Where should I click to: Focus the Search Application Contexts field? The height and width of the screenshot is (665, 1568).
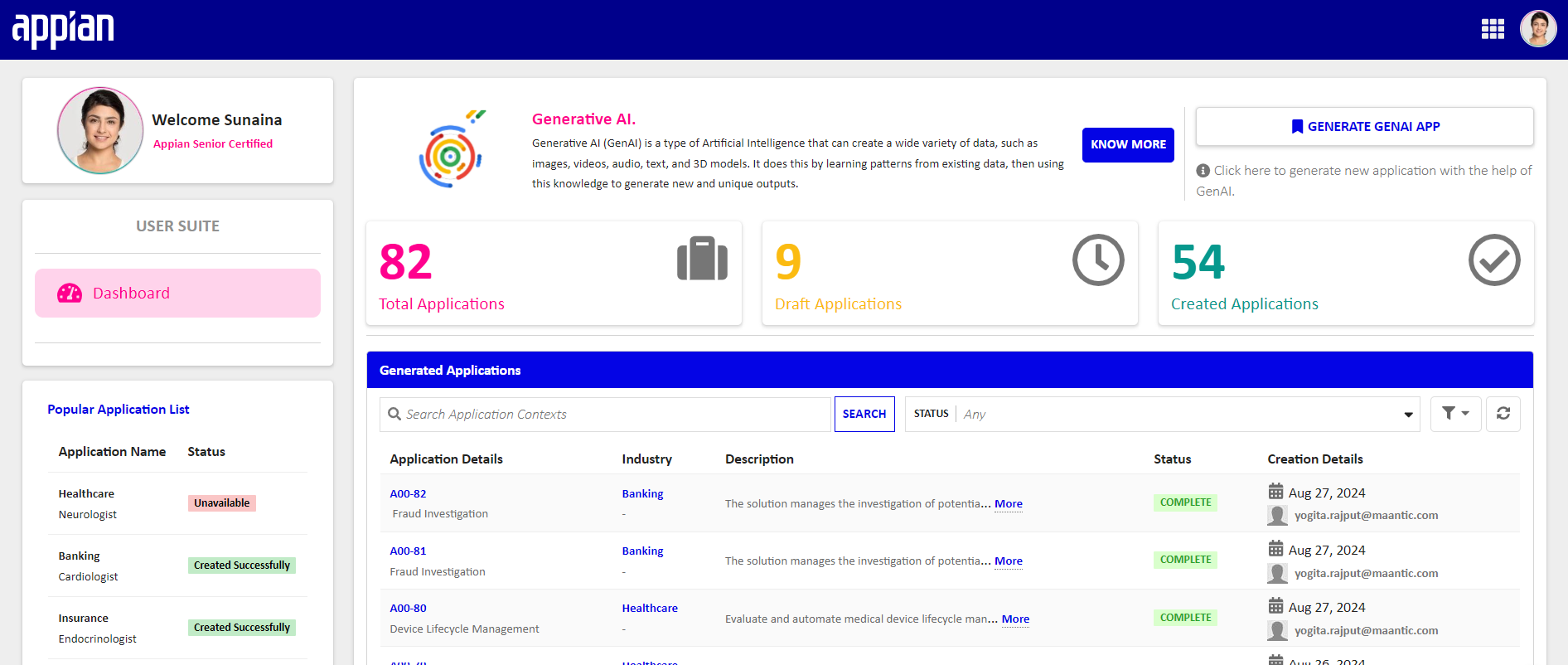tap(605, 414)
